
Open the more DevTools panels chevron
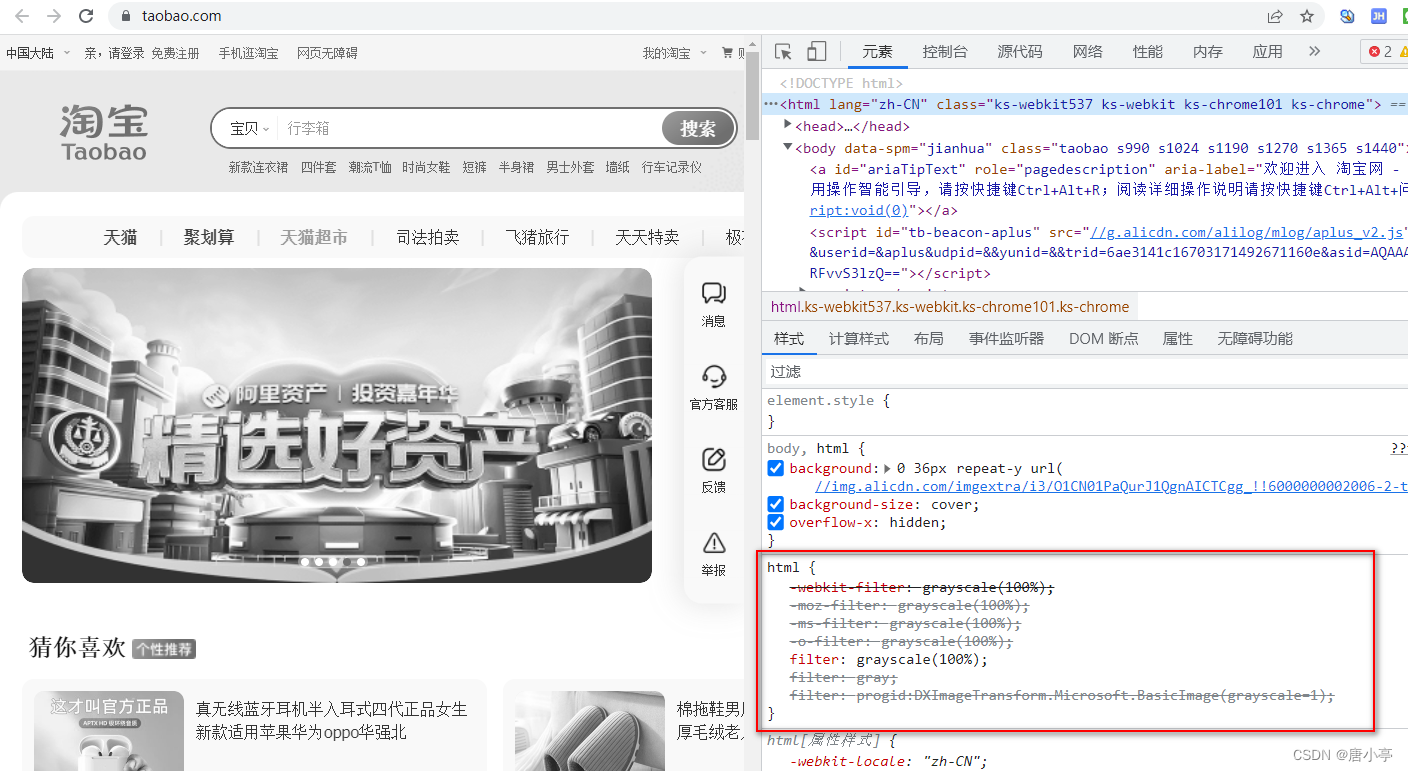coord(1314,50)
